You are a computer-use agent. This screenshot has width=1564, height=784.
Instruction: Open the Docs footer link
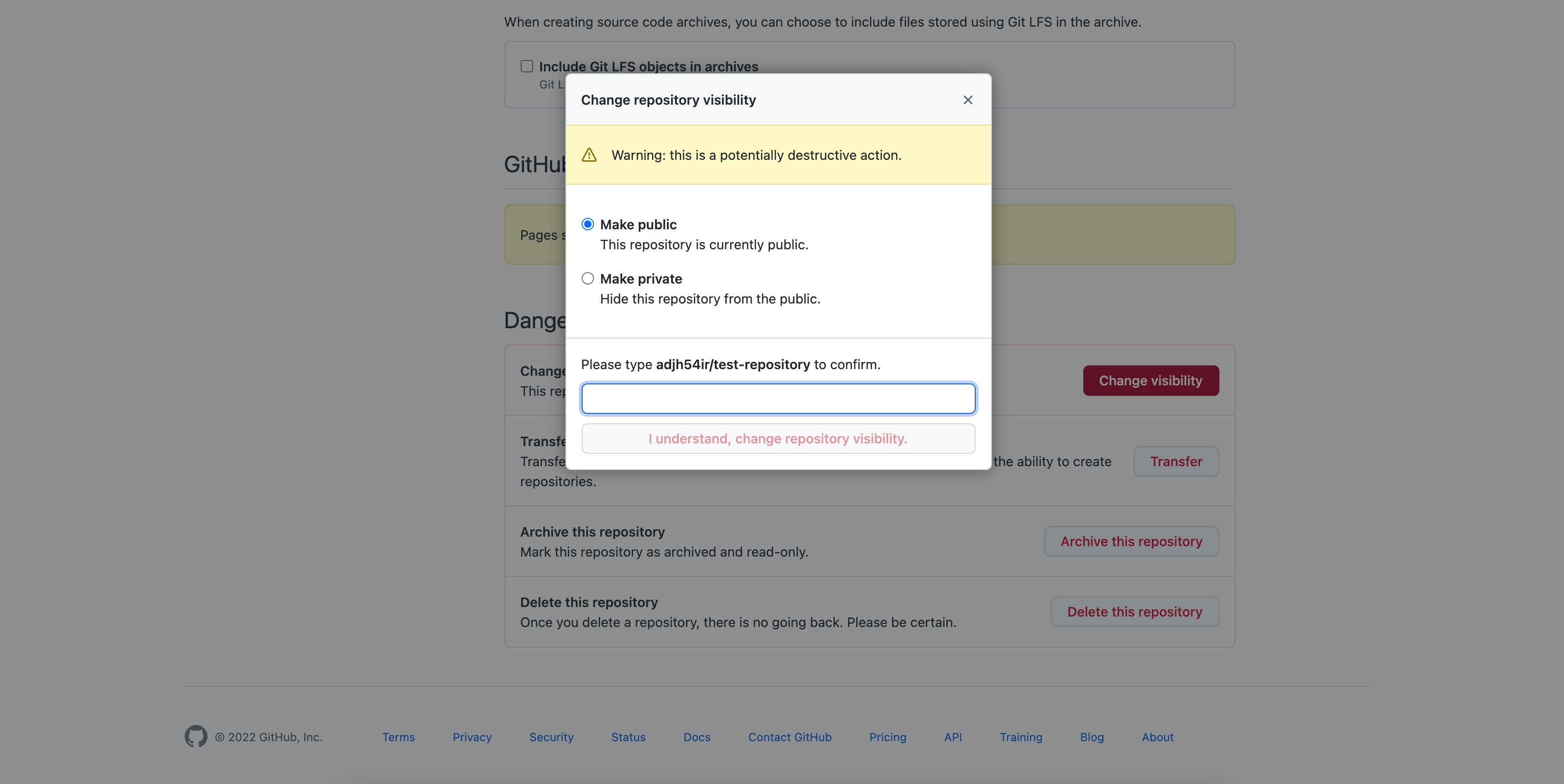(x=696, y=737)
